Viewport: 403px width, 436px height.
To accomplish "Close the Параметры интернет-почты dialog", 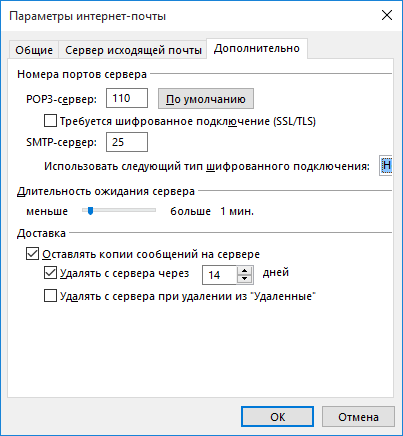I will click(387, 15).
